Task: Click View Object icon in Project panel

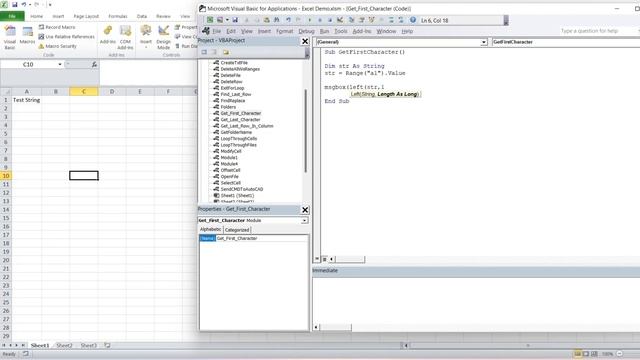Action: pyautogui.click(x=214, y=52)
